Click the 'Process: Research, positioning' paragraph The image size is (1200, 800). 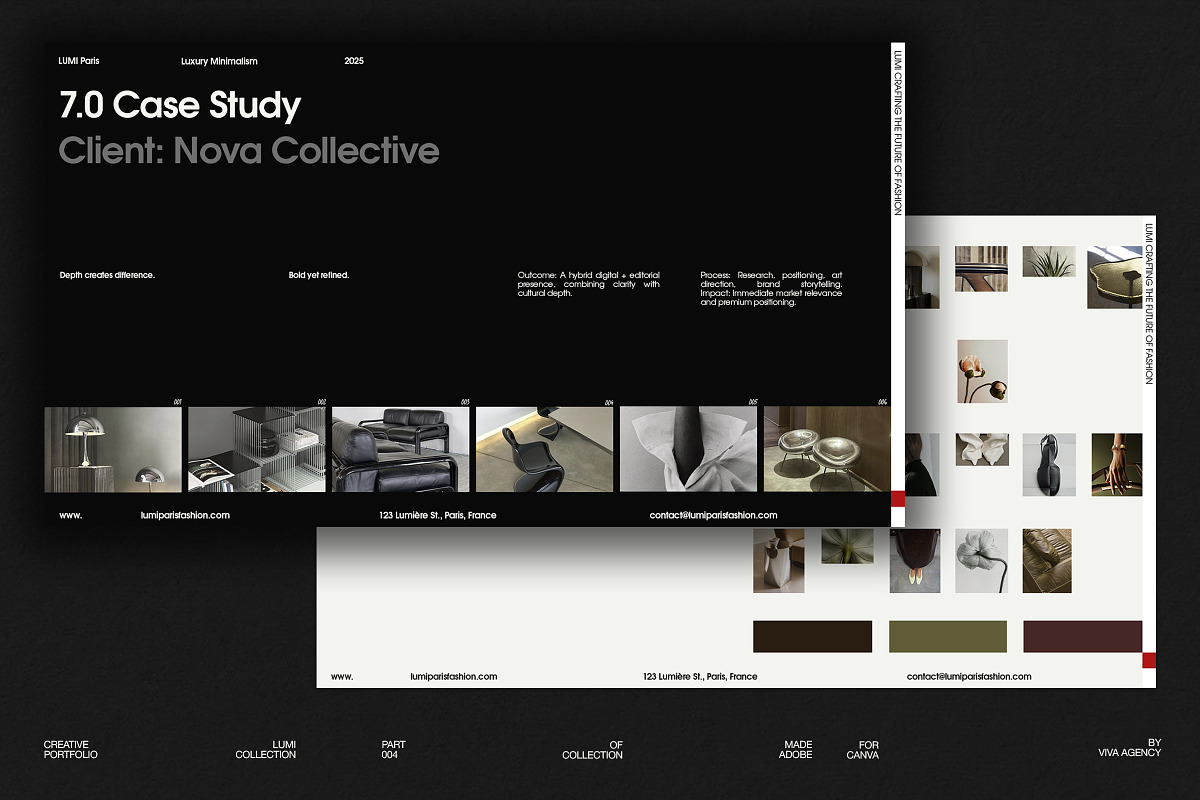point(771,288)
